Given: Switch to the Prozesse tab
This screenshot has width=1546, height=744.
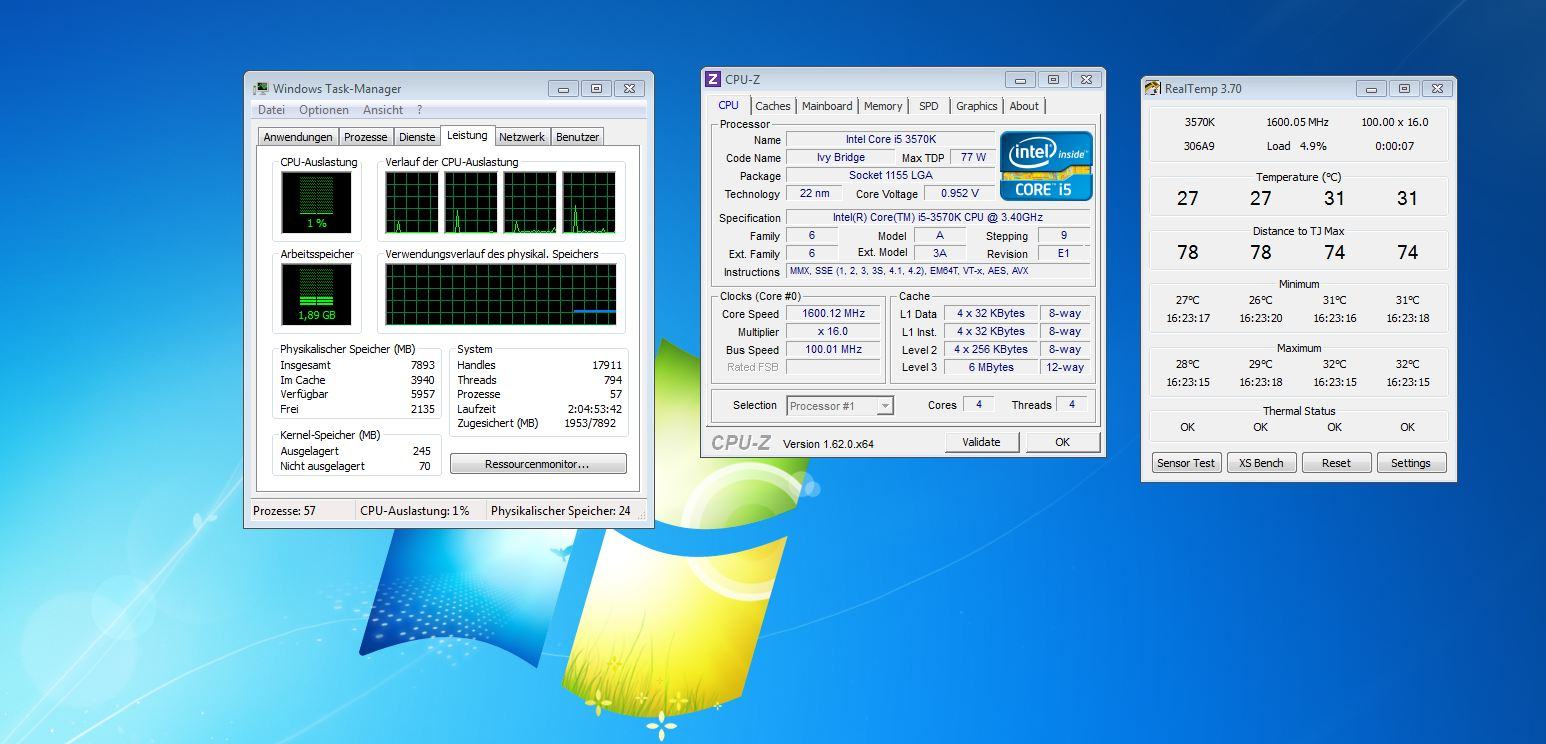Looking at the screenshot, I should pyautogui.click(x=366, y=137).
